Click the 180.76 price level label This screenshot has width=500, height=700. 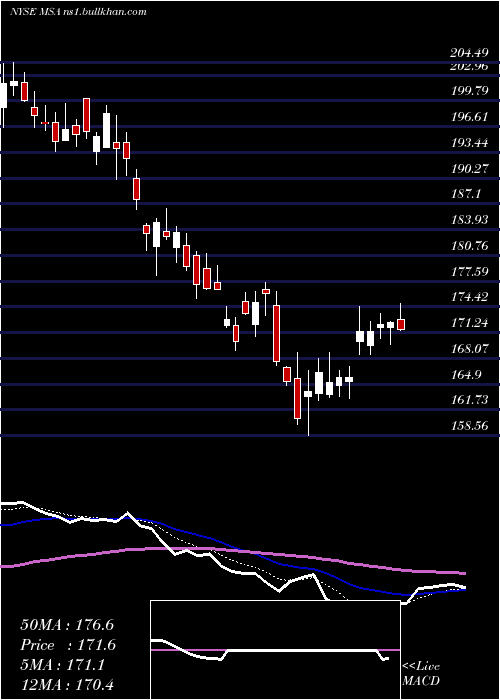(469, 246)
